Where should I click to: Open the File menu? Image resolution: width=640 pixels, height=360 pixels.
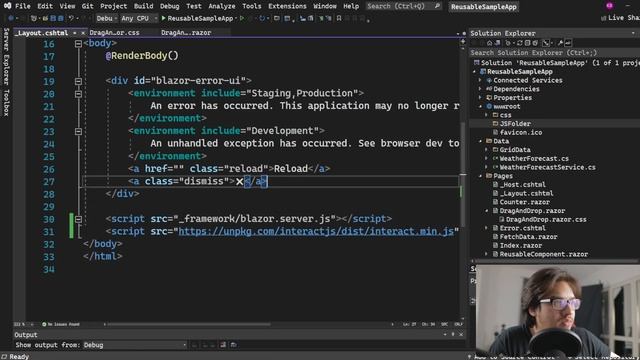[22, 6]
